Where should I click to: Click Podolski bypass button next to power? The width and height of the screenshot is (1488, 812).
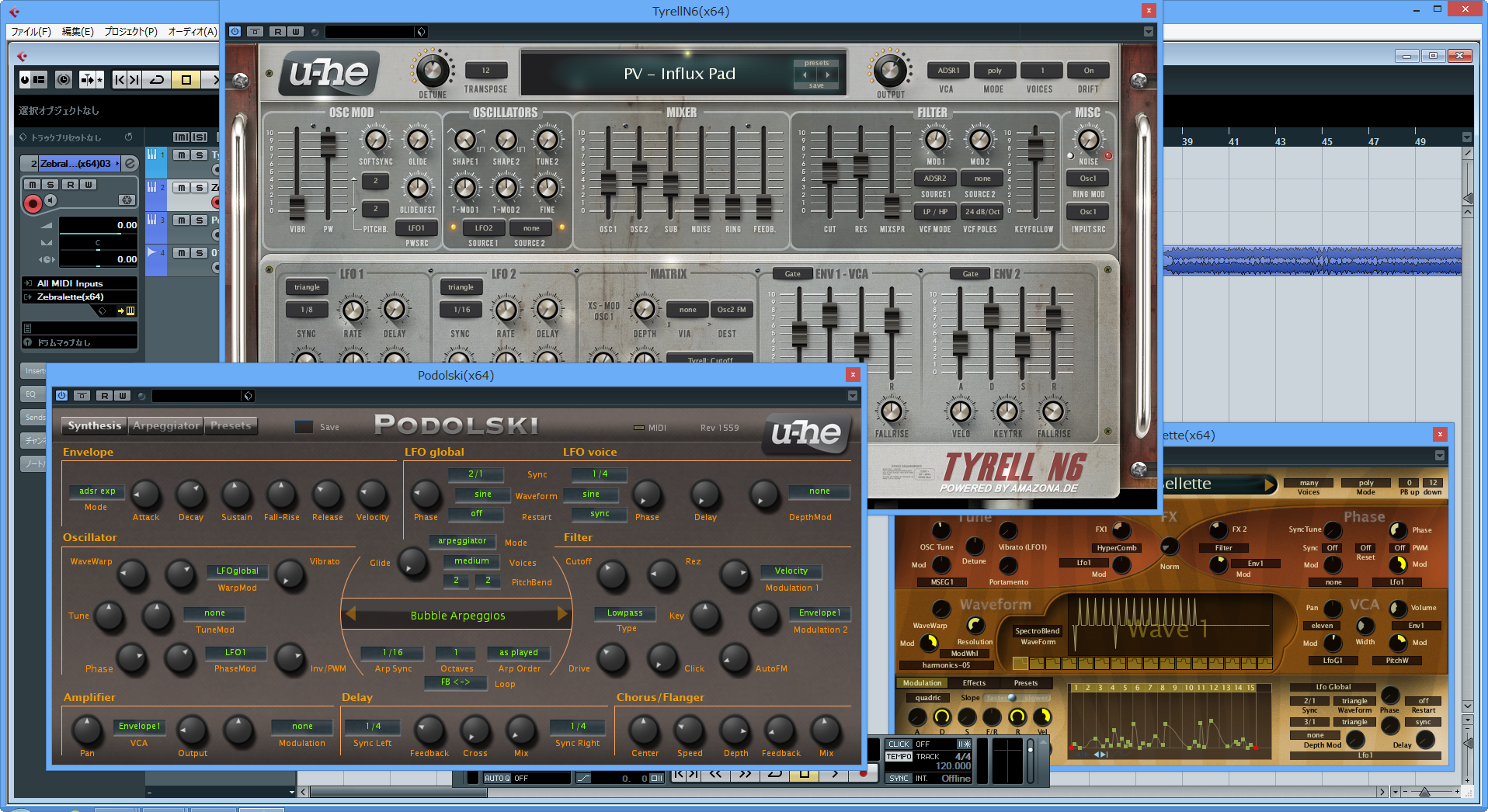[82, 396]
